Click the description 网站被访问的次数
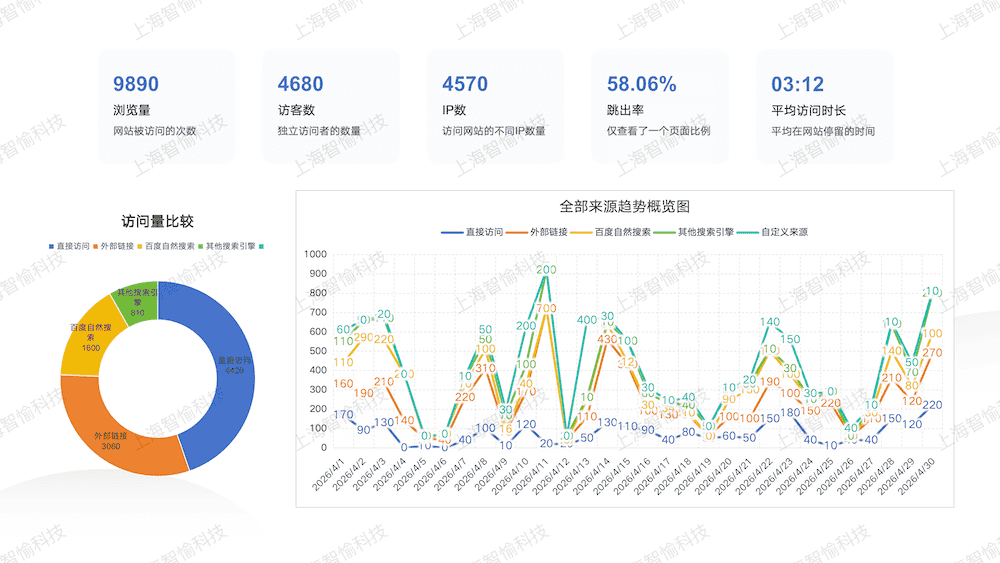This screenshot has width=1000, height=563. pos(155,131)
